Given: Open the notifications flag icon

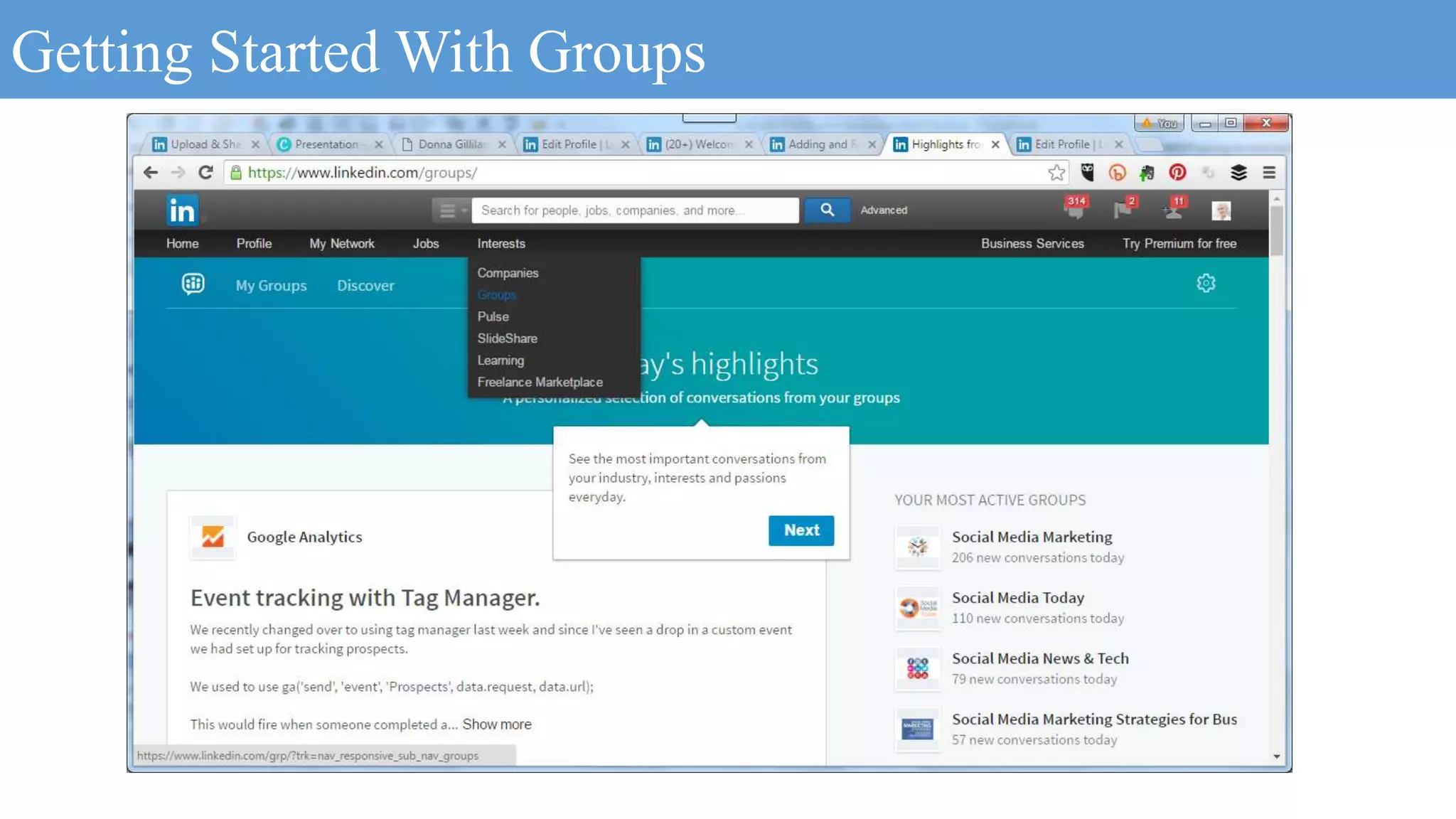Looking at the screenshot, I should pyautogui.click(x=1124, y=208).
